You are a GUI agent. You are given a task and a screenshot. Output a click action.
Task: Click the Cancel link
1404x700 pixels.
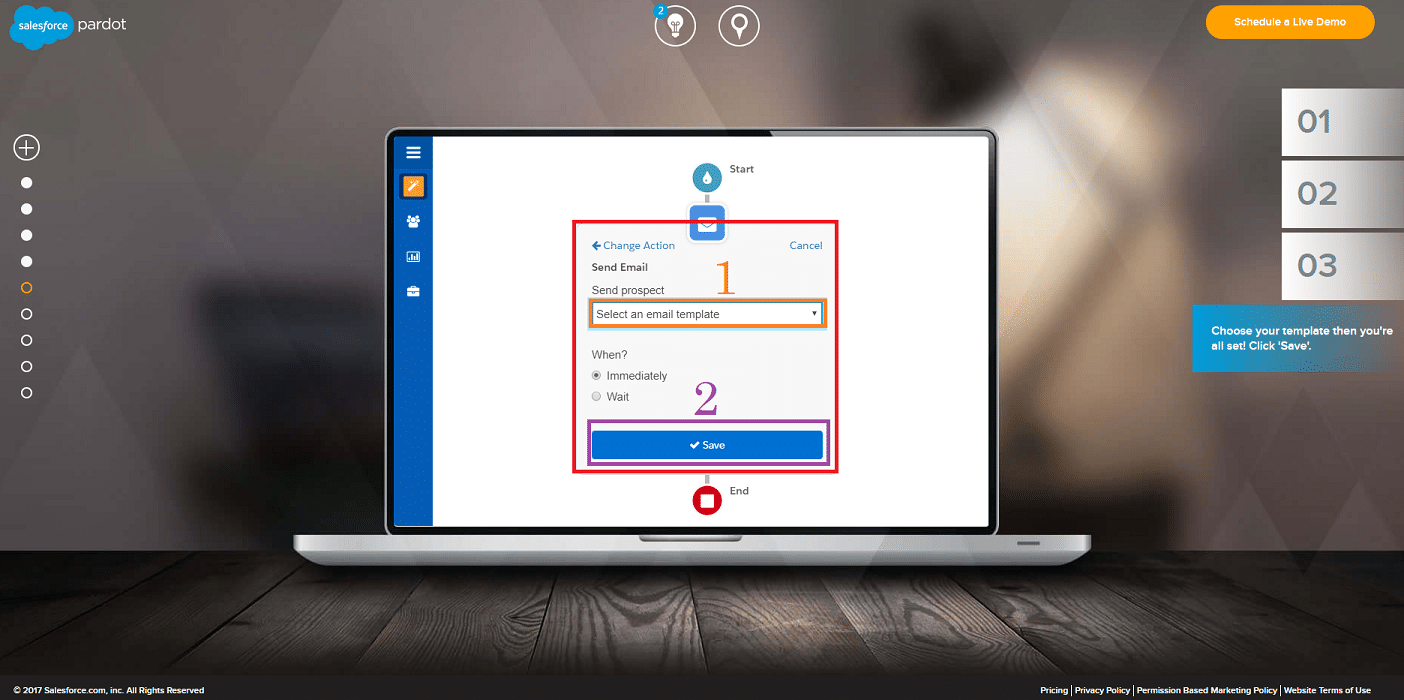(806, 246)
